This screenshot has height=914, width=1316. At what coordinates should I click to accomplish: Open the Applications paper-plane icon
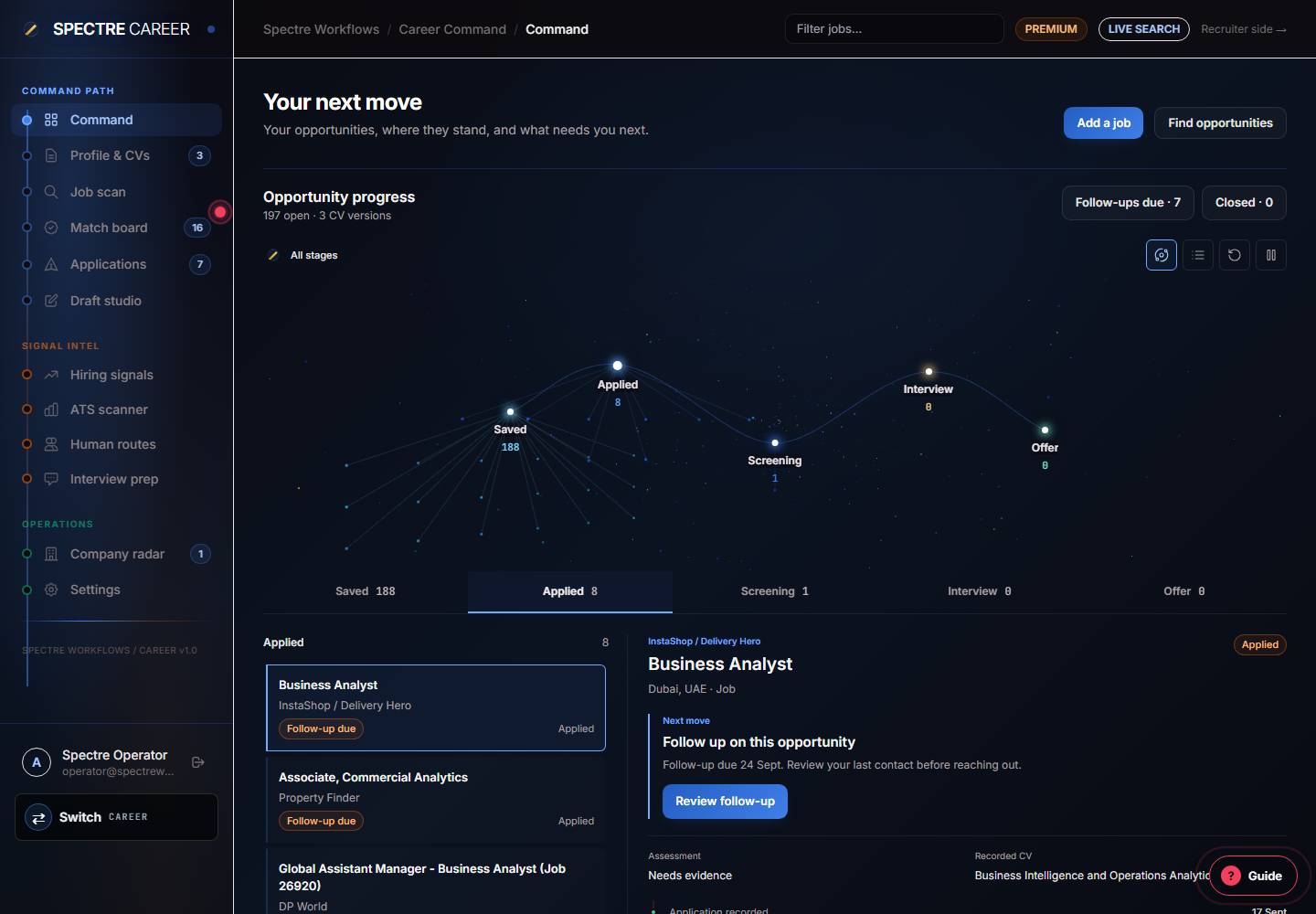click(51, 264)
